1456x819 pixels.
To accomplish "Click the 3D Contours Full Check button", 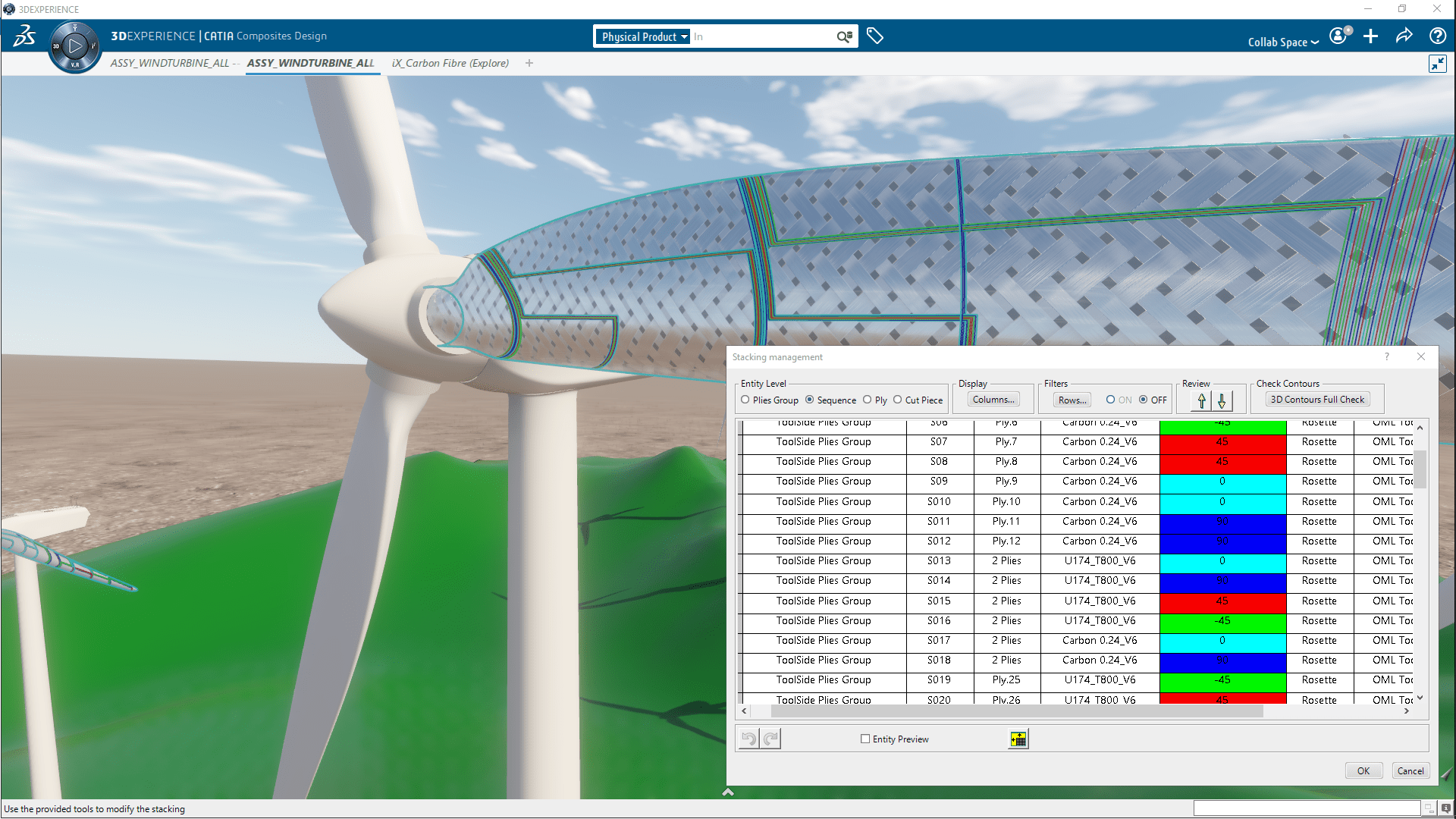I will coord(1317,400).
